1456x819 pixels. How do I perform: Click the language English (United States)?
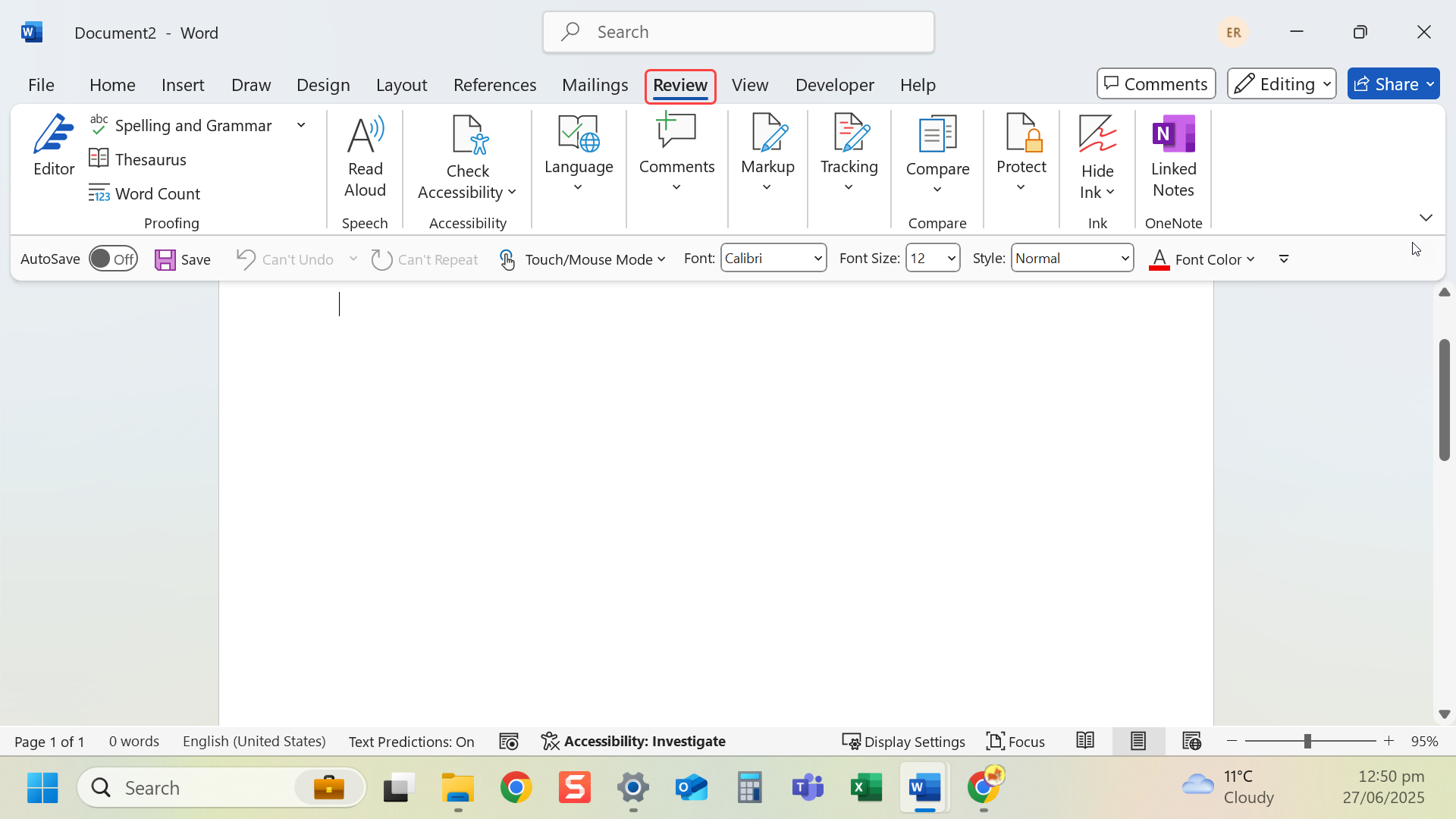pos(254,741)
